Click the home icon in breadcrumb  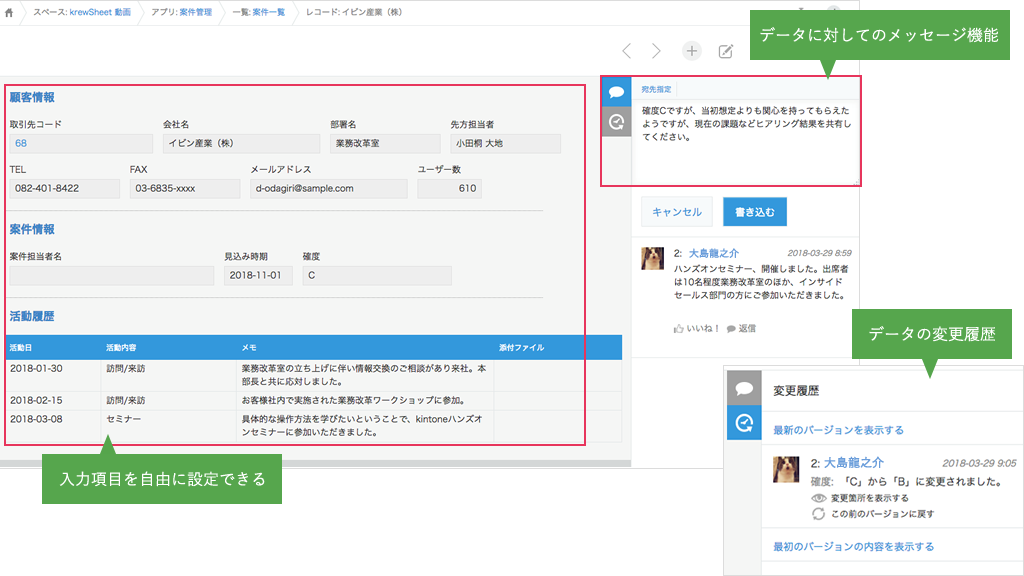[x=8, y=12]
